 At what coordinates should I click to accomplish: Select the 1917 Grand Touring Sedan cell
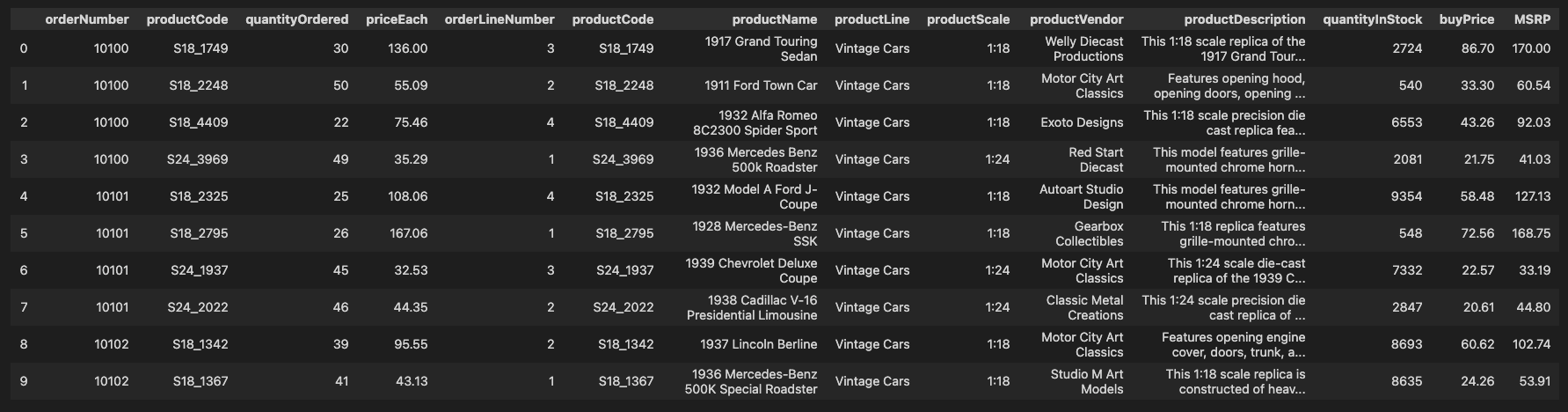[x=762, y=48]
